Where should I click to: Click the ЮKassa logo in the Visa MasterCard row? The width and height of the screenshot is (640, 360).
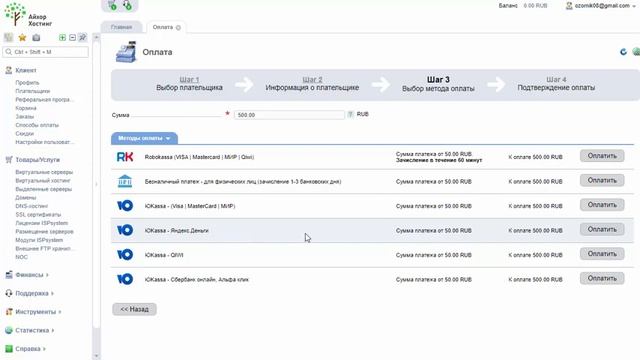pyautogui.click(x=125, y=206)
